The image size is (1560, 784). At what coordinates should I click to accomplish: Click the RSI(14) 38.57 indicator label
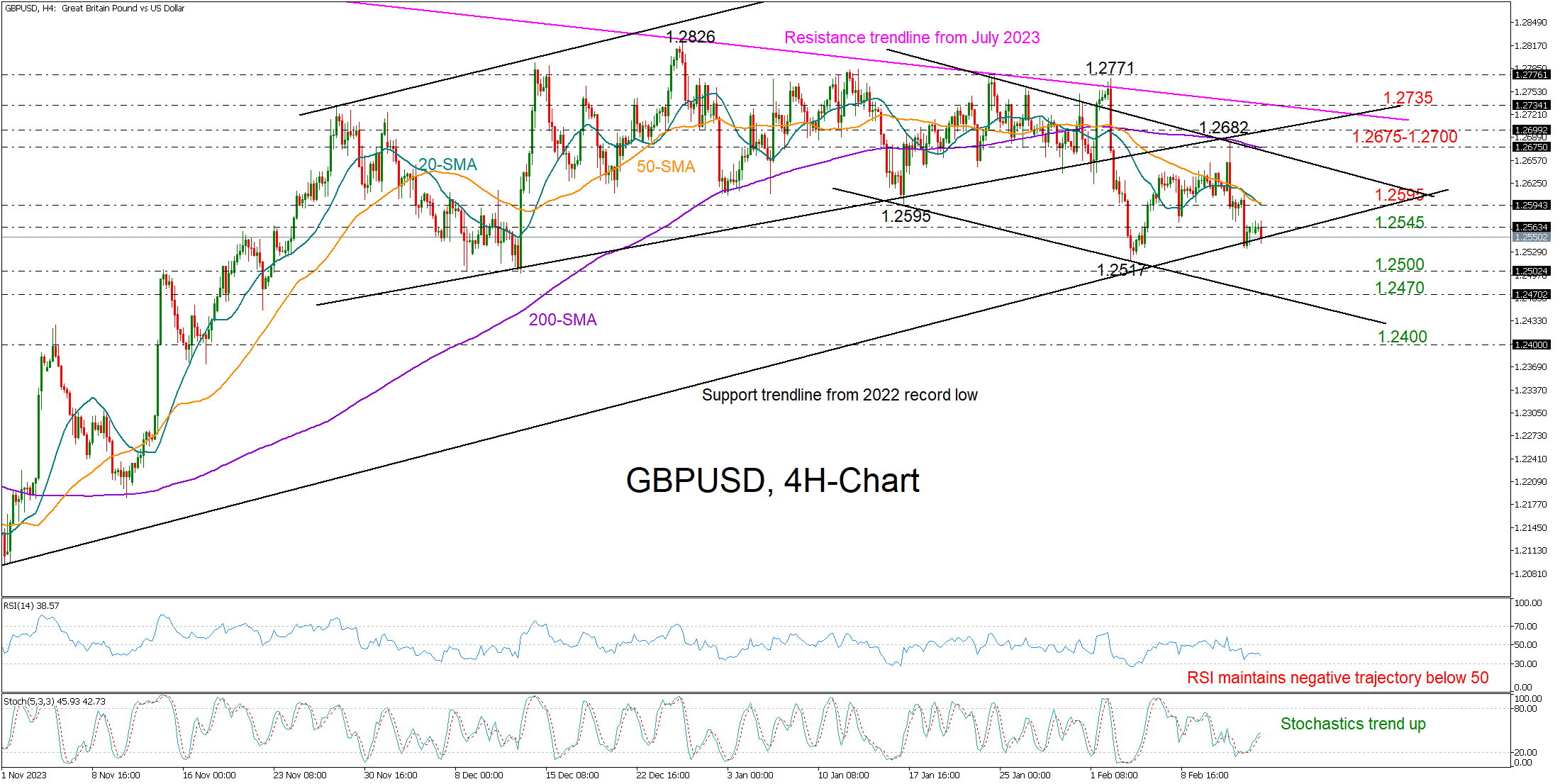click(31, 606)
